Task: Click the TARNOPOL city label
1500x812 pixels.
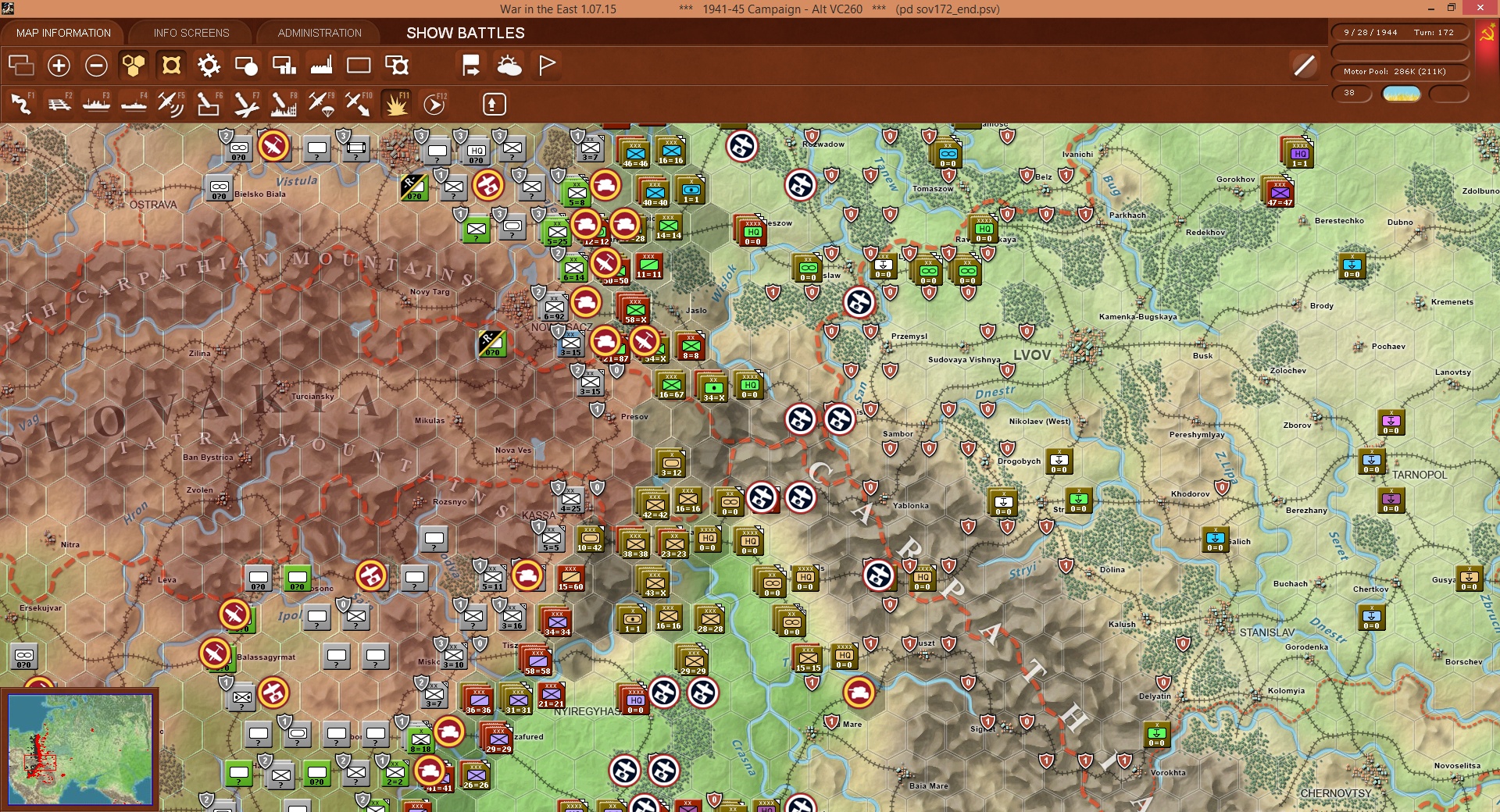Action: [x=1420, y=475]
